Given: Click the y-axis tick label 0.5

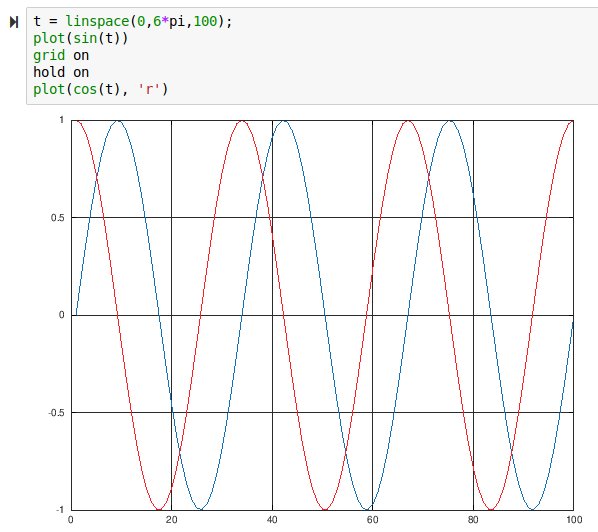Looking at the screenshot, I should tap(58, 218).
